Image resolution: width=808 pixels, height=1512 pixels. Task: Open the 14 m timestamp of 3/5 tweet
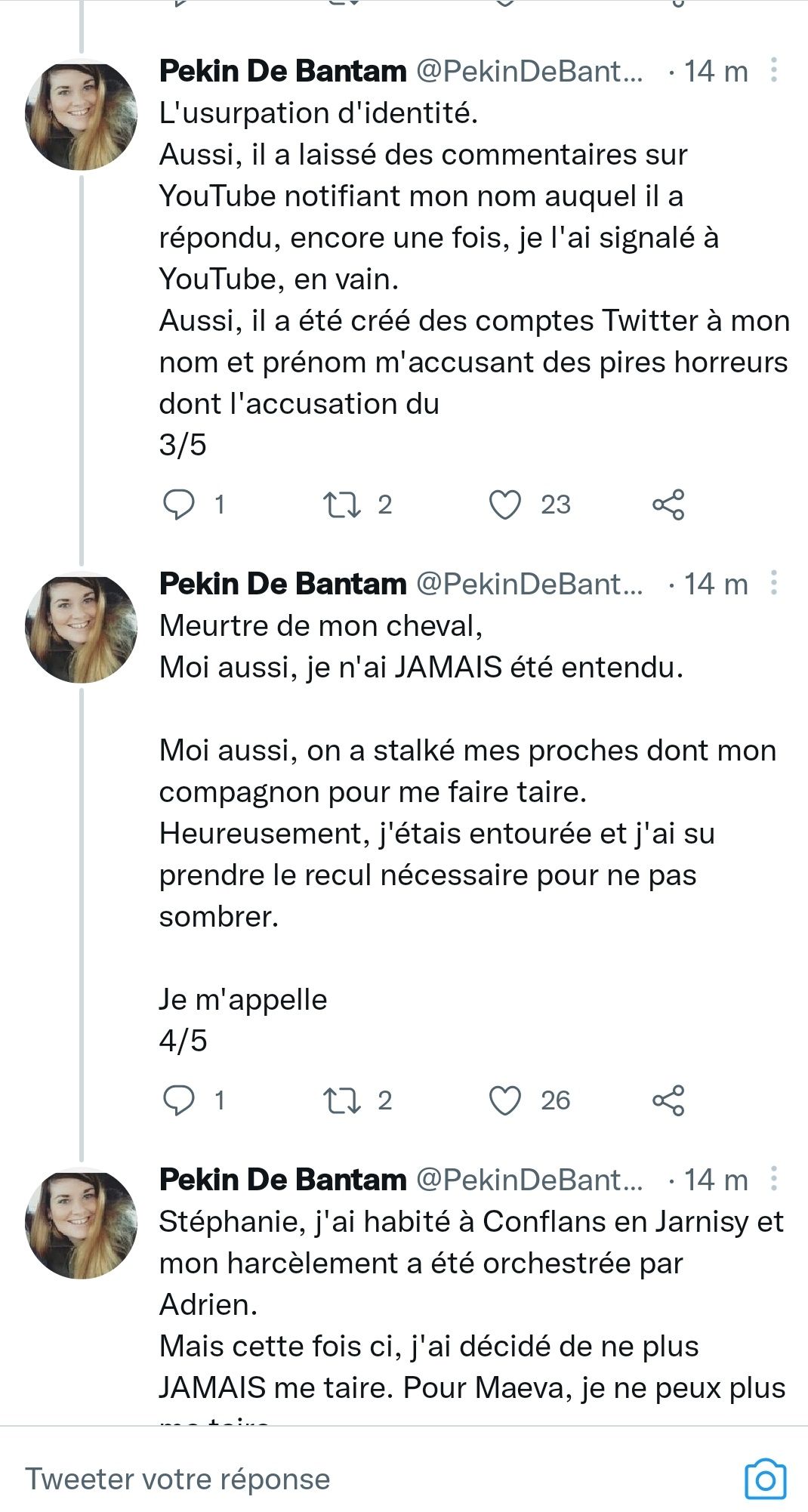coord(715,71)
